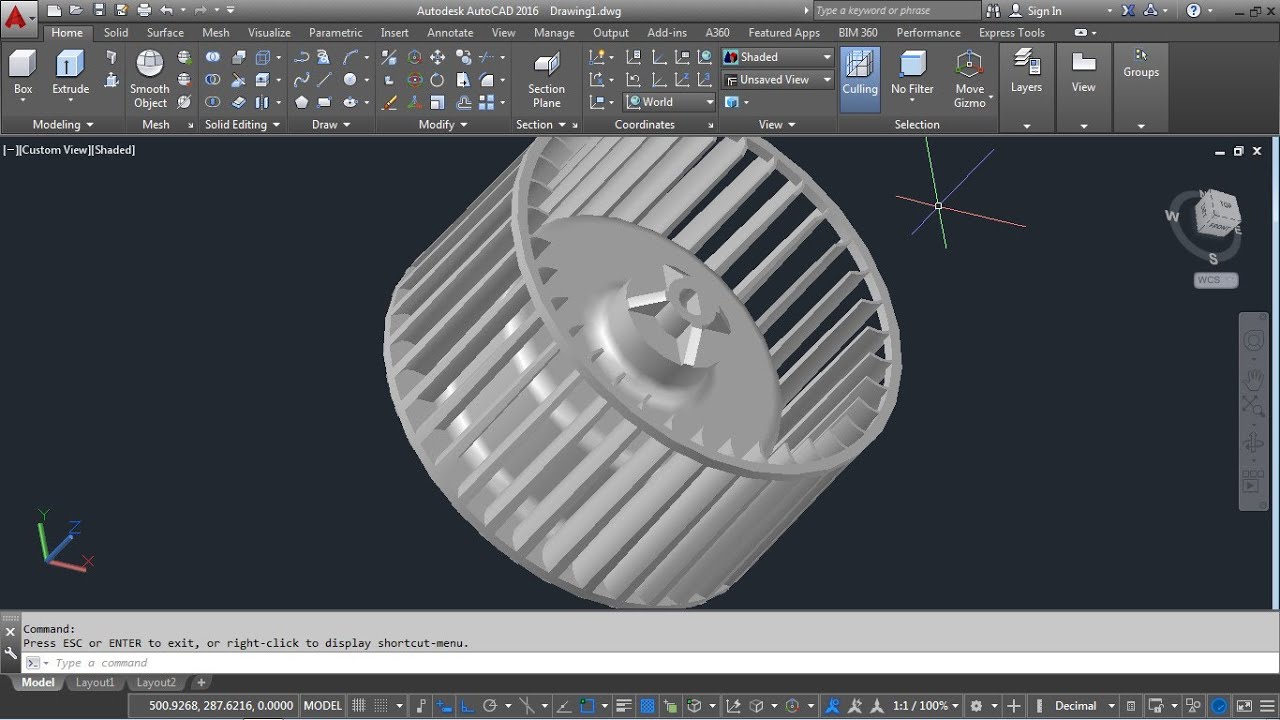This screenshot has height=720, width=1280.
Task: Click the Undo icon in quick access toolbar
Action: (x=165, y=10)
